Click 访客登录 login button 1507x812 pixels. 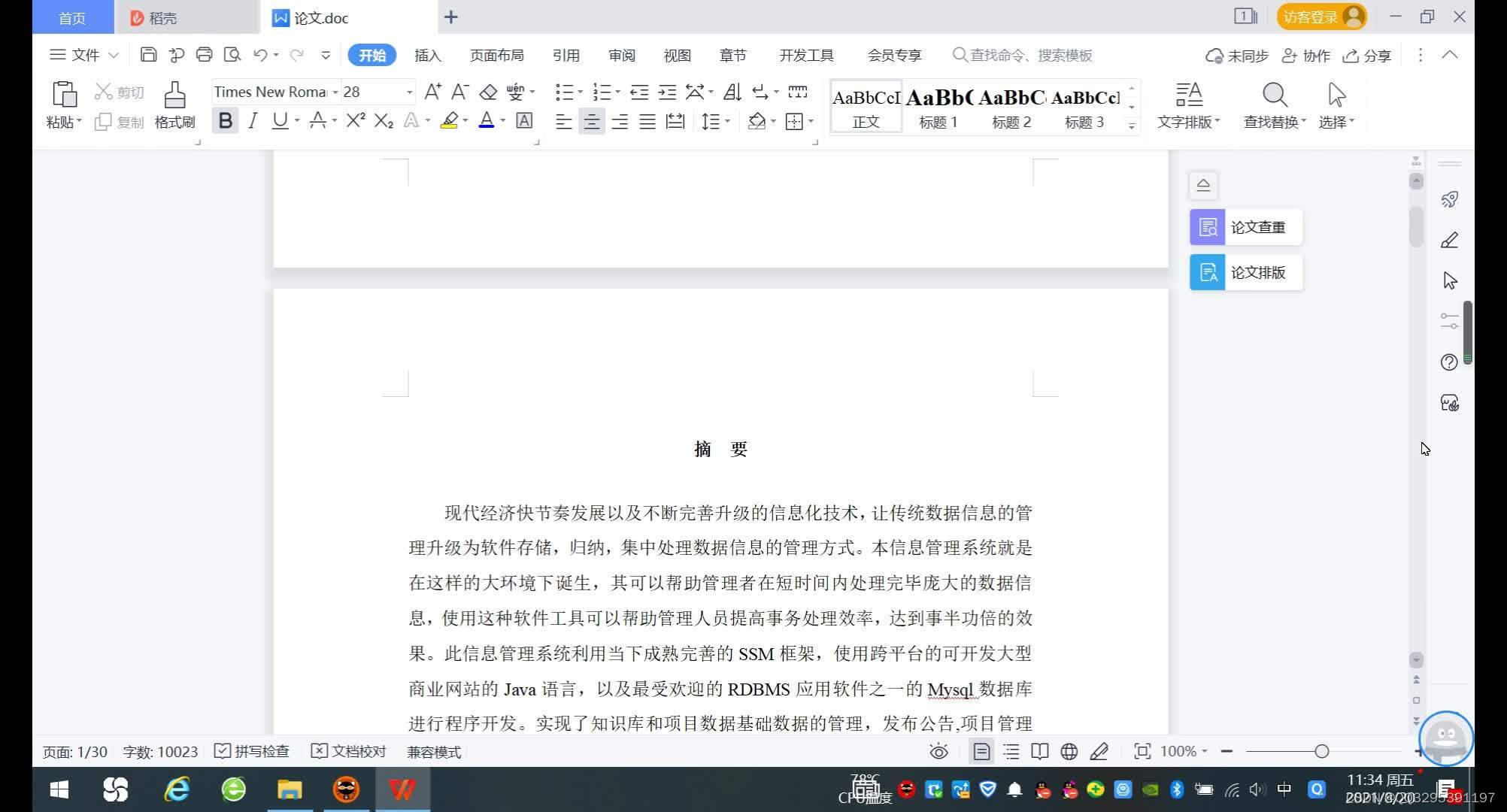coord(1321,17)
